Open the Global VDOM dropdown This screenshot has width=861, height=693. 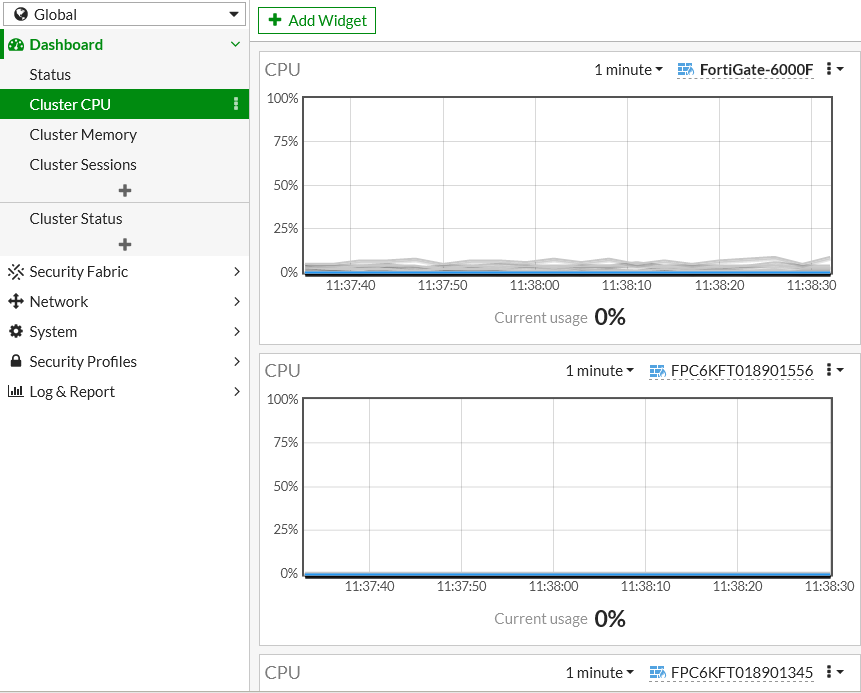[x=124, y=15]
